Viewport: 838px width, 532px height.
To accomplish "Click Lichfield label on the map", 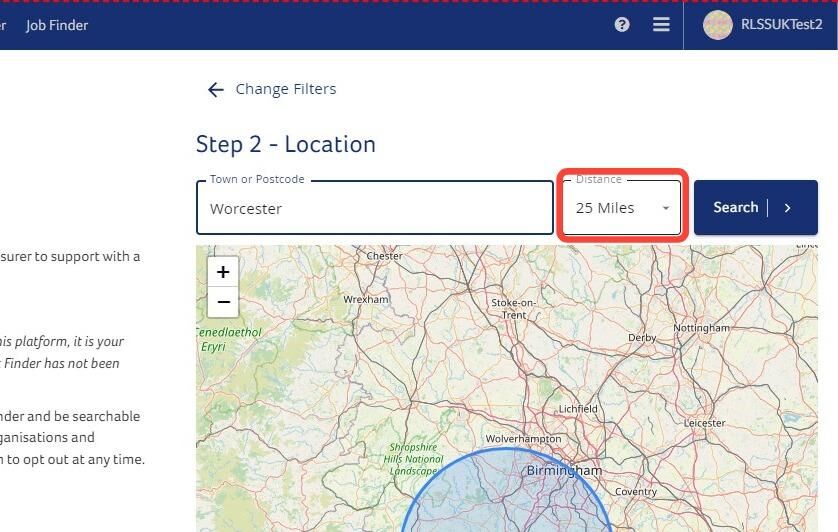I will (578, 408).
